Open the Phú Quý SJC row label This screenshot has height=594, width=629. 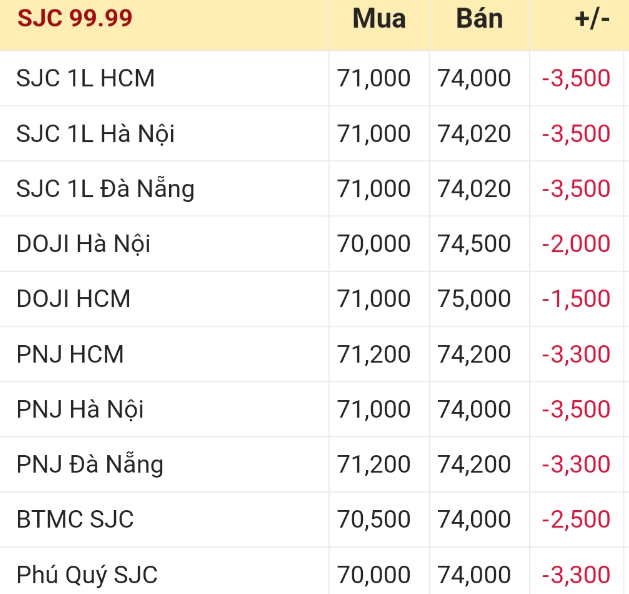(x=87, y=575)
